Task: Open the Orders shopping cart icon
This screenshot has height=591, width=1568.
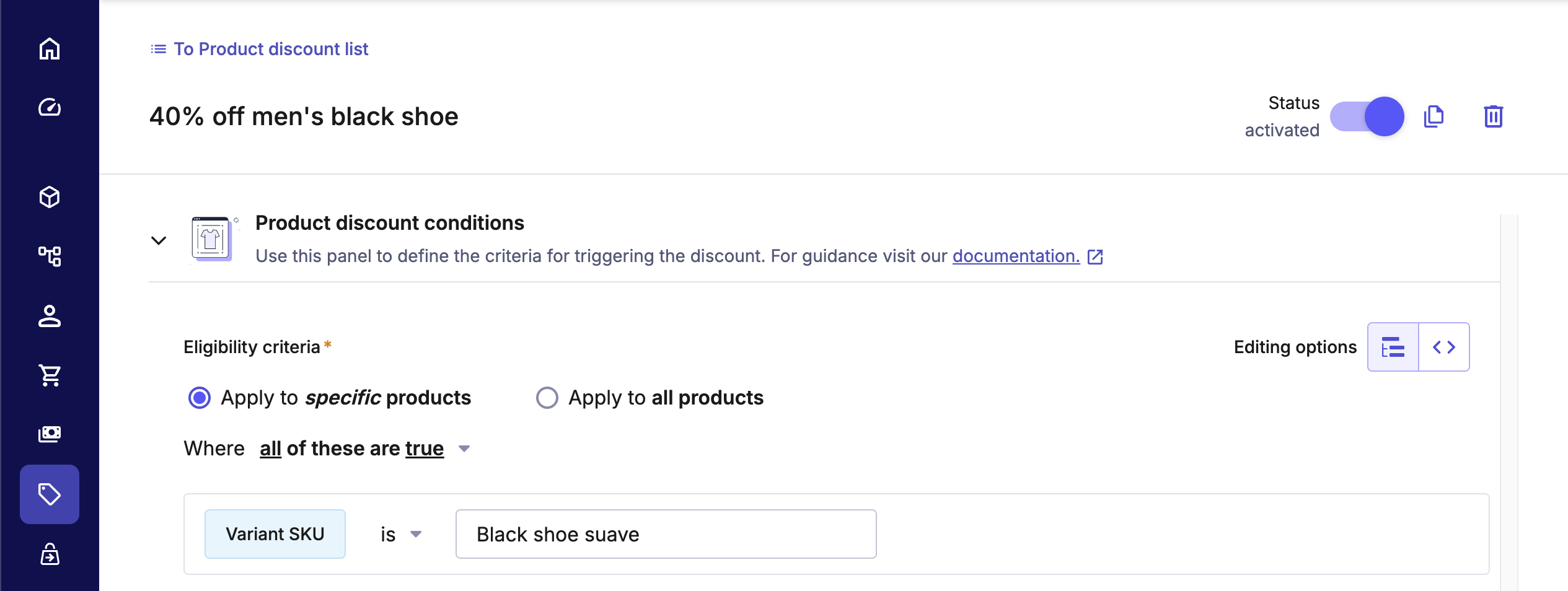Action: tap(50, 375)
